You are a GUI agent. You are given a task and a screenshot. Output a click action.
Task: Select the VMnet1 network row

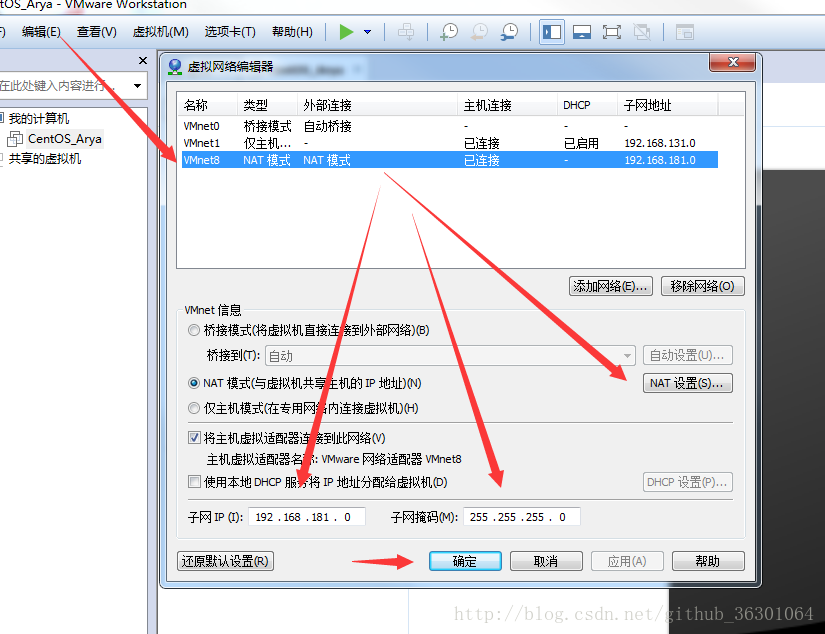[450, 143]
